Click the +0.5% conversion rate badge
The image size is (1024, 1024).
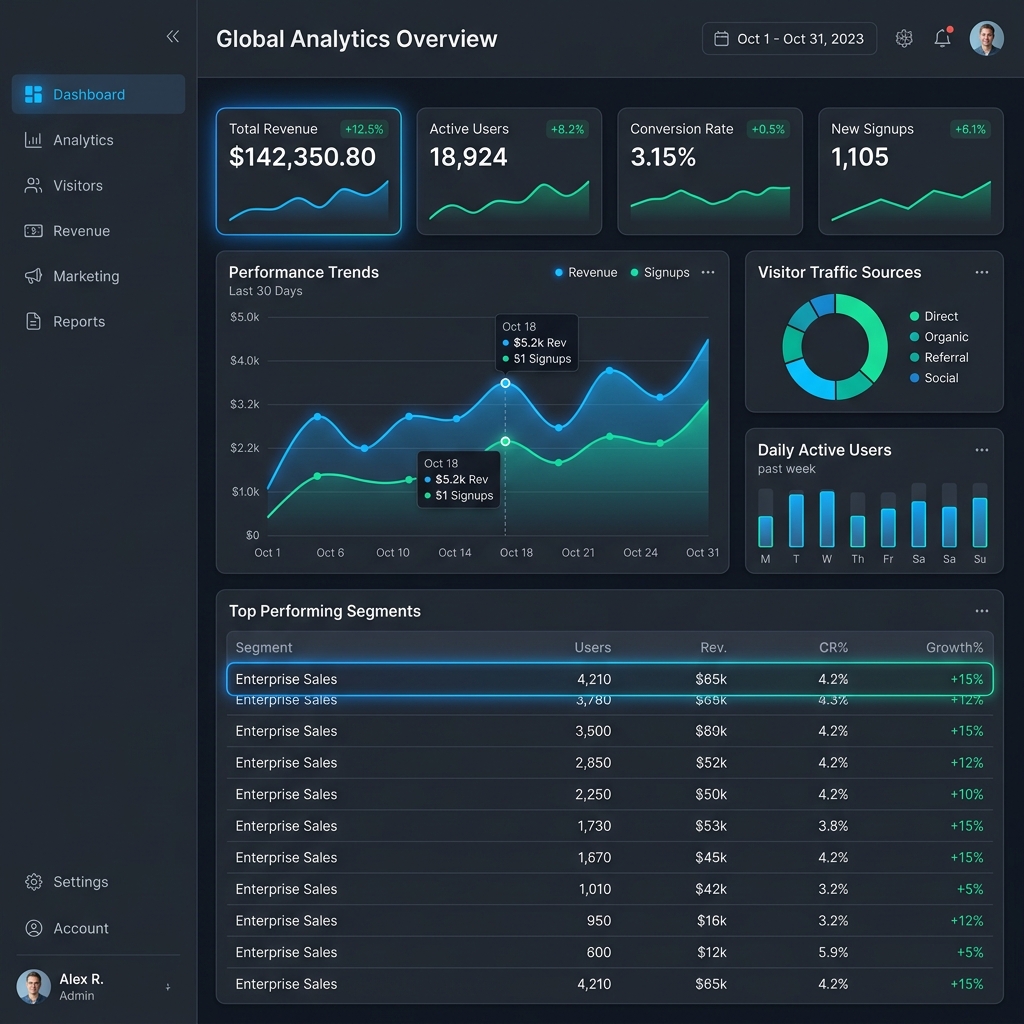point(768,129)
